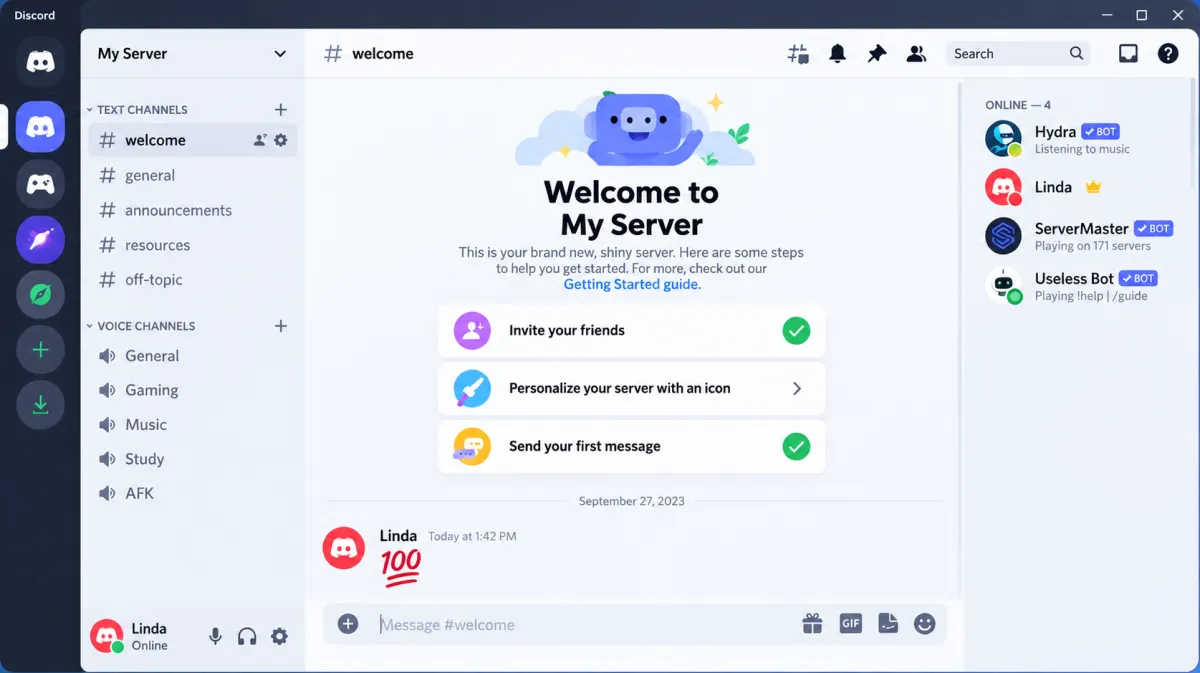Click the Add a Server plus icon
The image size is (1200, 673).
click(40, 350)
